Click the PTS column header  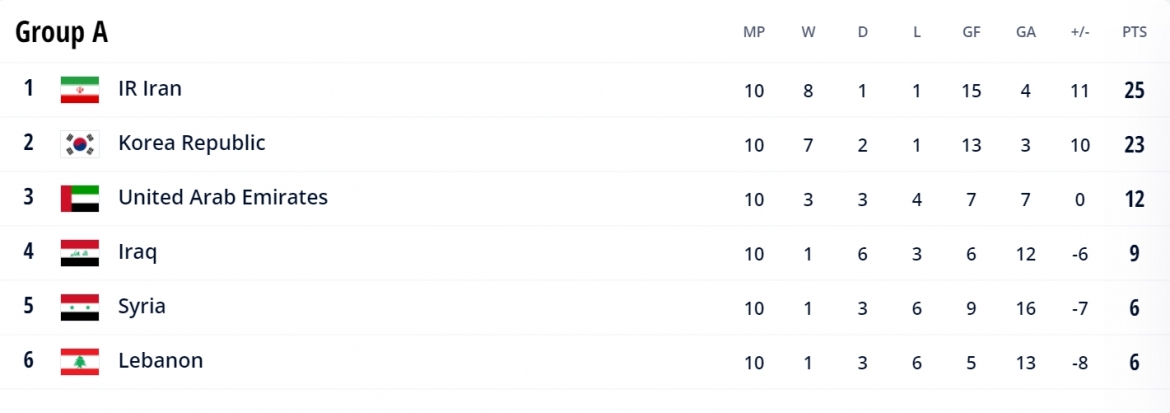coord(1134,32)
